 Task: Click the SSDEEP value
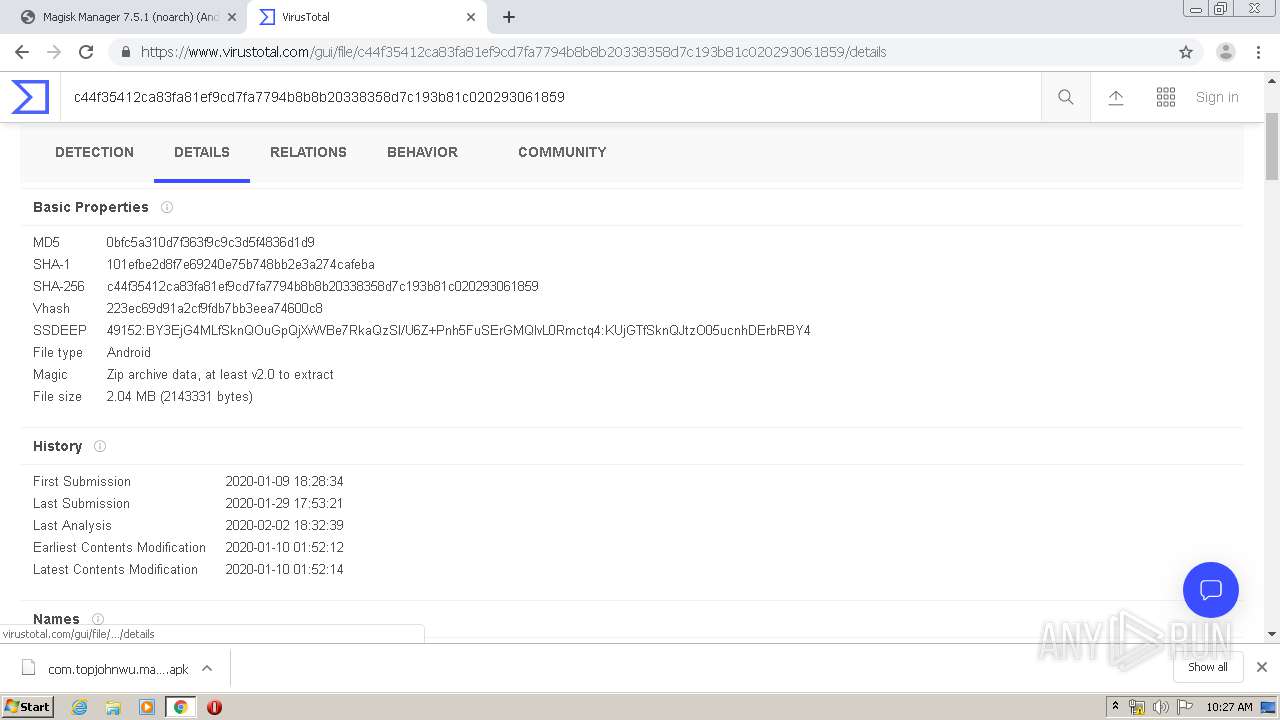(458, 330)
